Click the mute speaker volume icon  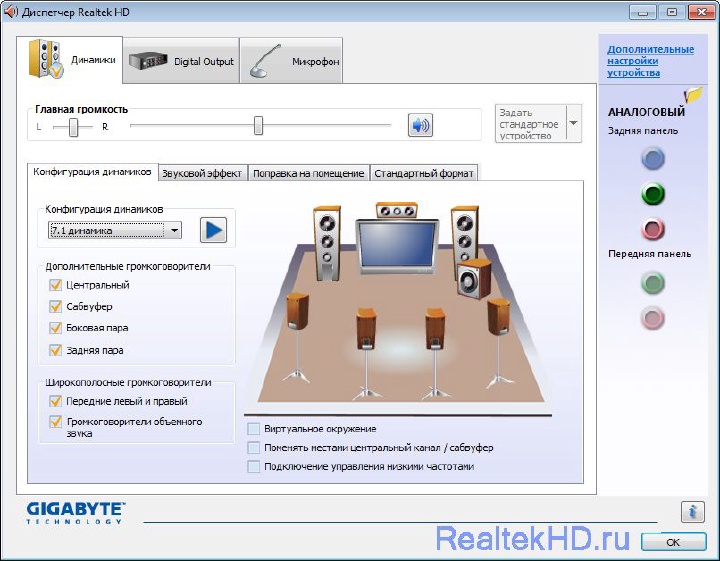coord(420,125)
